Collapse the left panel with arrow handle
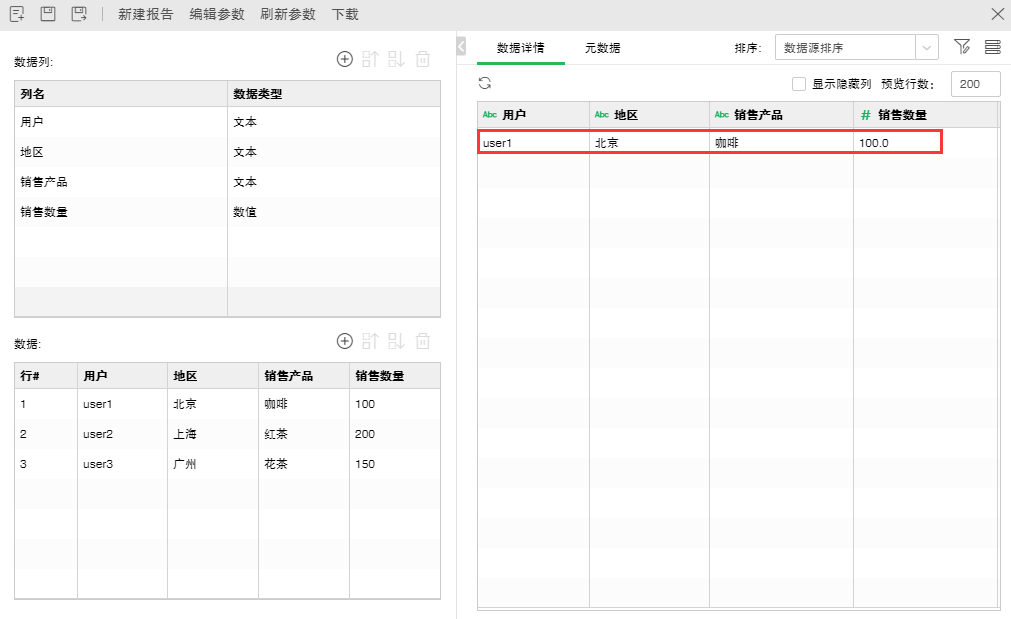The width and height of the screenshot is (1011, 619). click(x=461, y=46)
